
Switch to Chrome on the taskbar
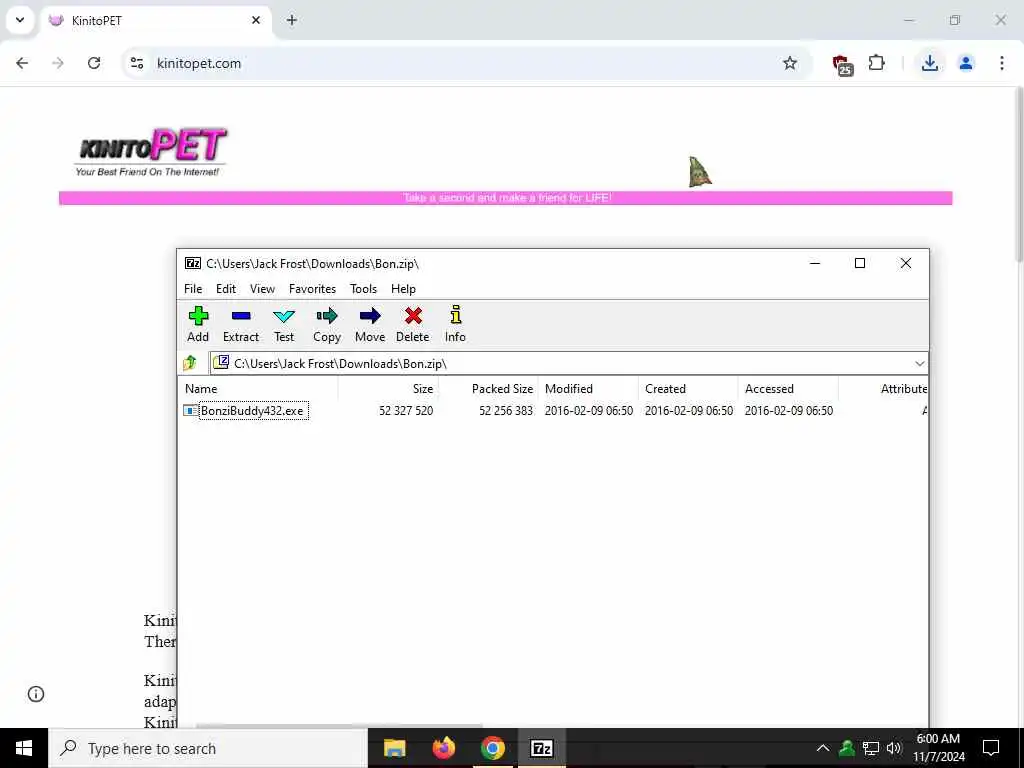(492, 748)
